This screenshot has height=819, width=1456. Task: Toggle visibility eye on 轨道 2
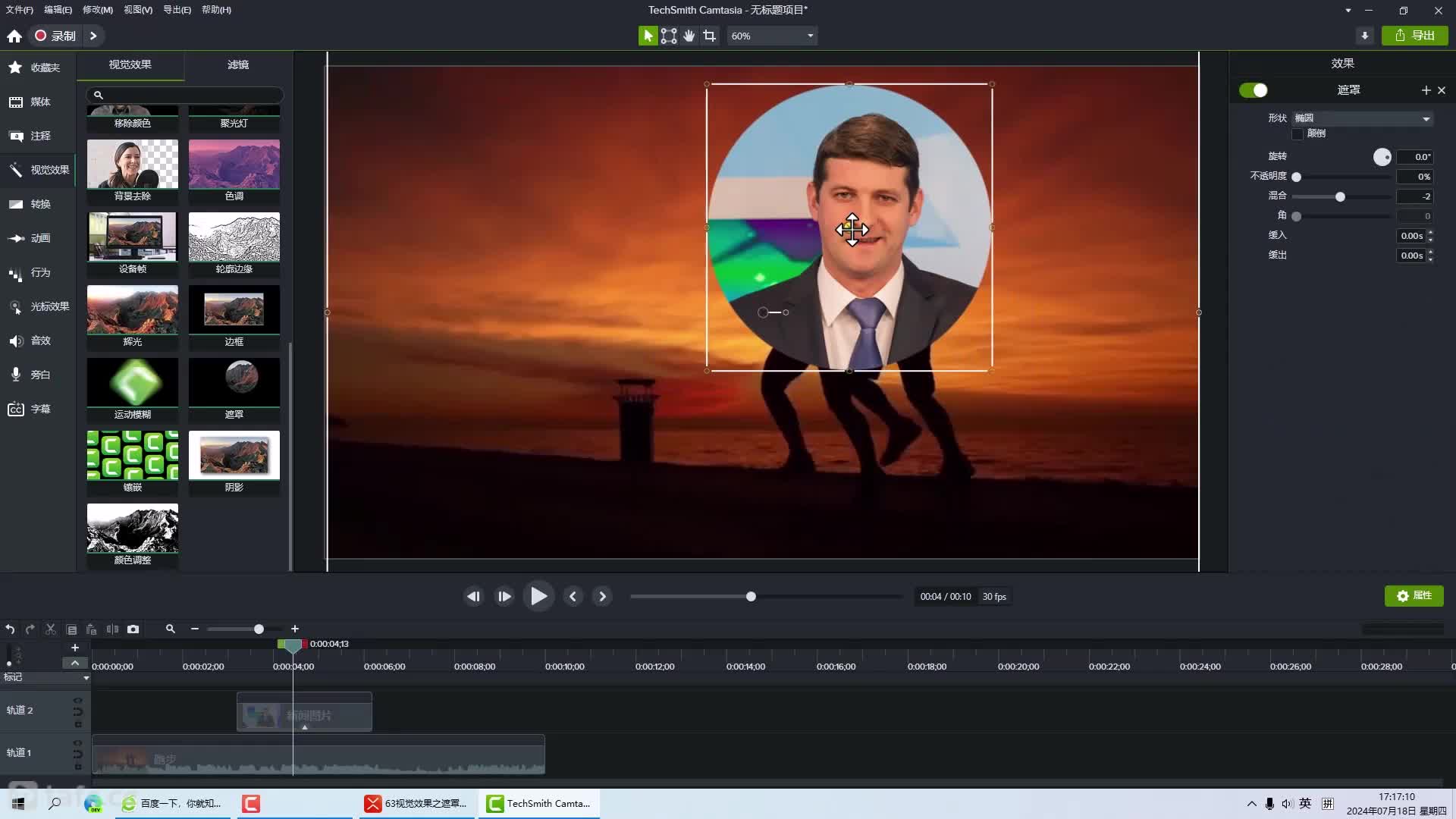(77, 700)
